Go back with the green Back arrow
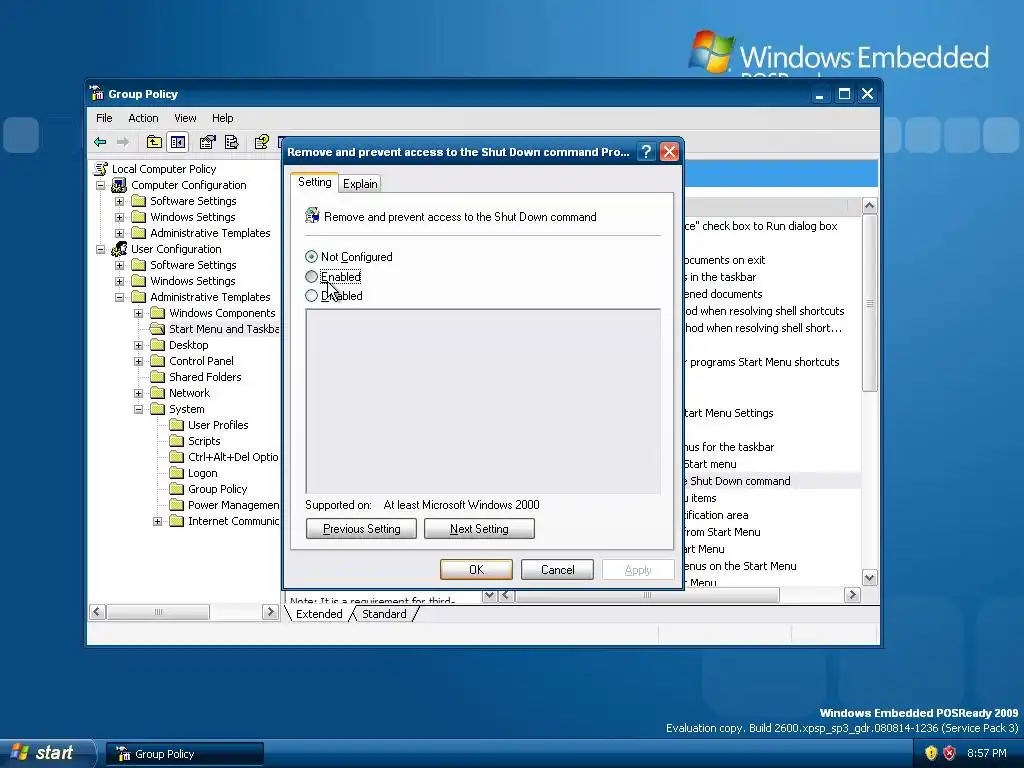1024x768 pixels. pyautogui.click(x=100, y=142)
